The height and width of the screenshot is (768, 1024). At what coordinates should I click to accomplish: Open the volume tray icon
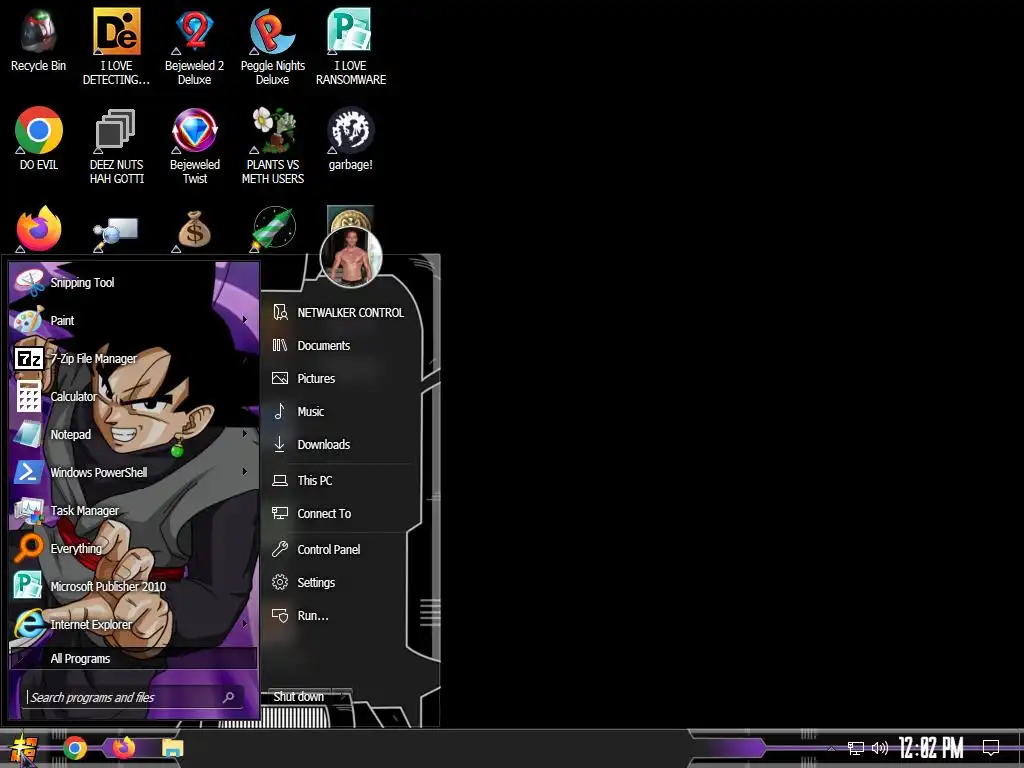pyautogui.click(x=880, y=748)
